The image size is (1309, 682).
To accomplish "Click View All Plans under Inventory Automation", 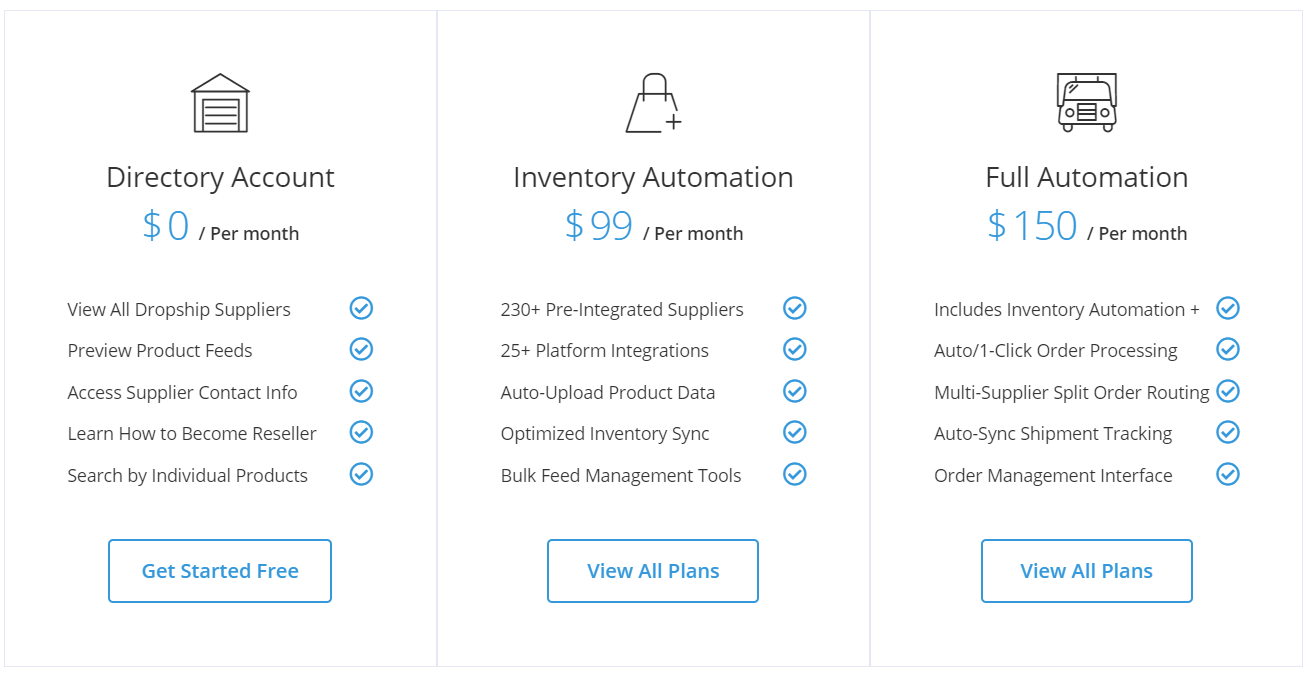I will (x=653, y=570).
